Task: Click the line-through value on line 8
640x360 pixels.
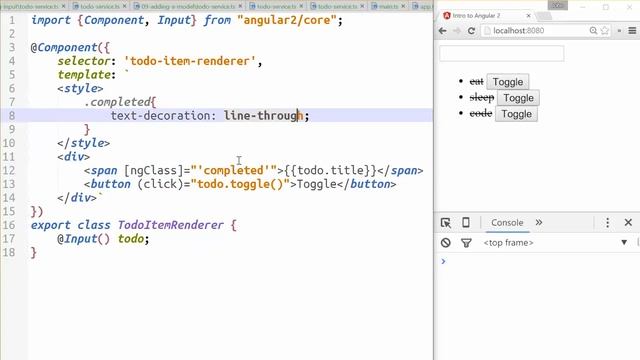Action: point(264,116)
